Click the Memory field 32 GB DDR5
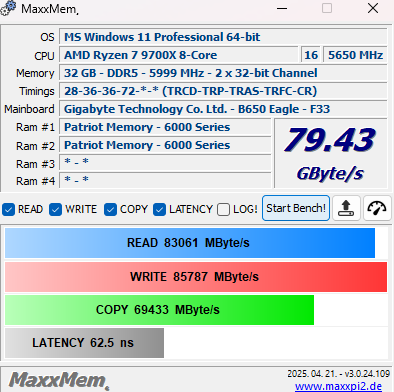The width and height of the screenshot is (394, 392). pos(223,73)
